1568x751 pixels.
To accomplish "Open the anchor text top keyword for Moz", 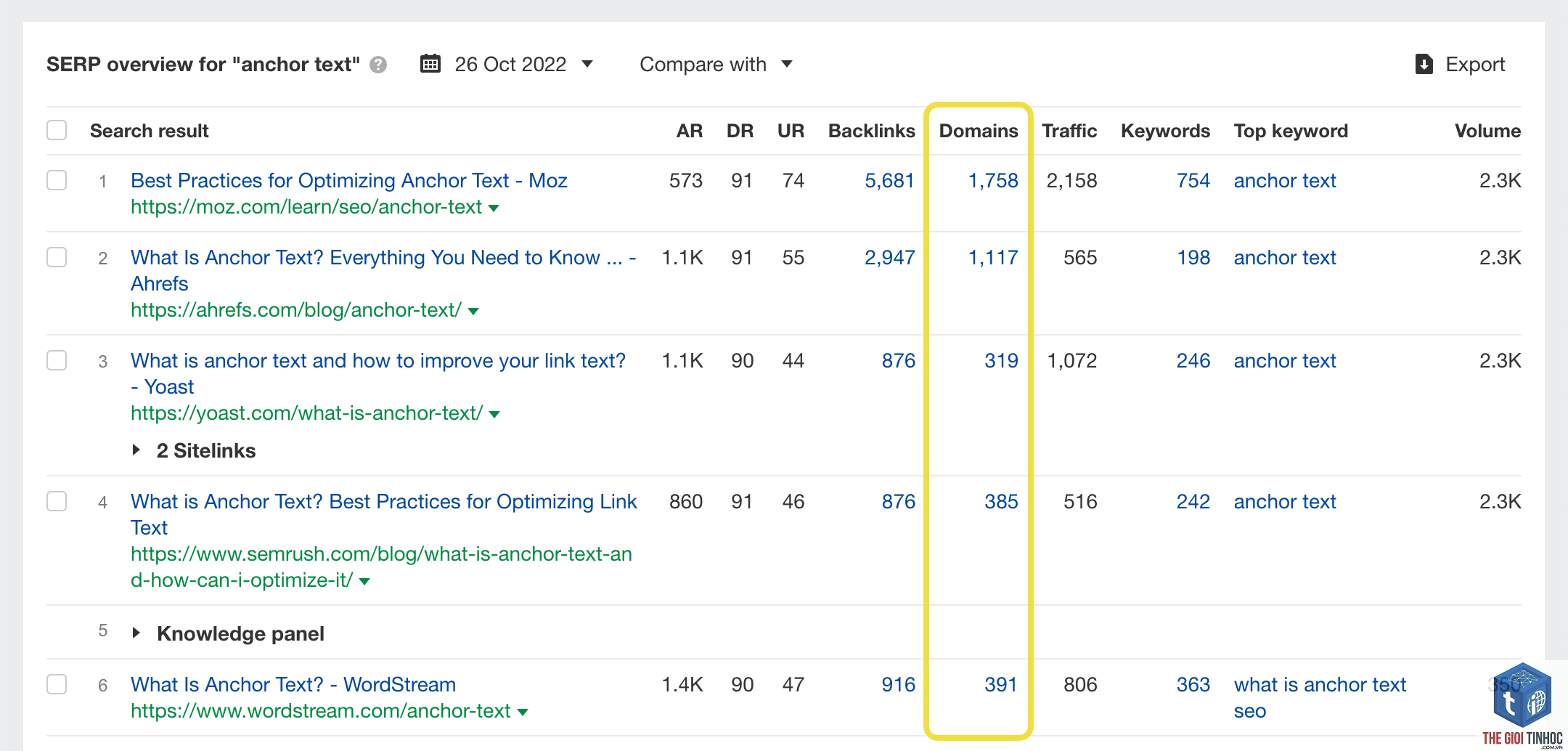I will pyautogui.click(x=1285, y=180).
